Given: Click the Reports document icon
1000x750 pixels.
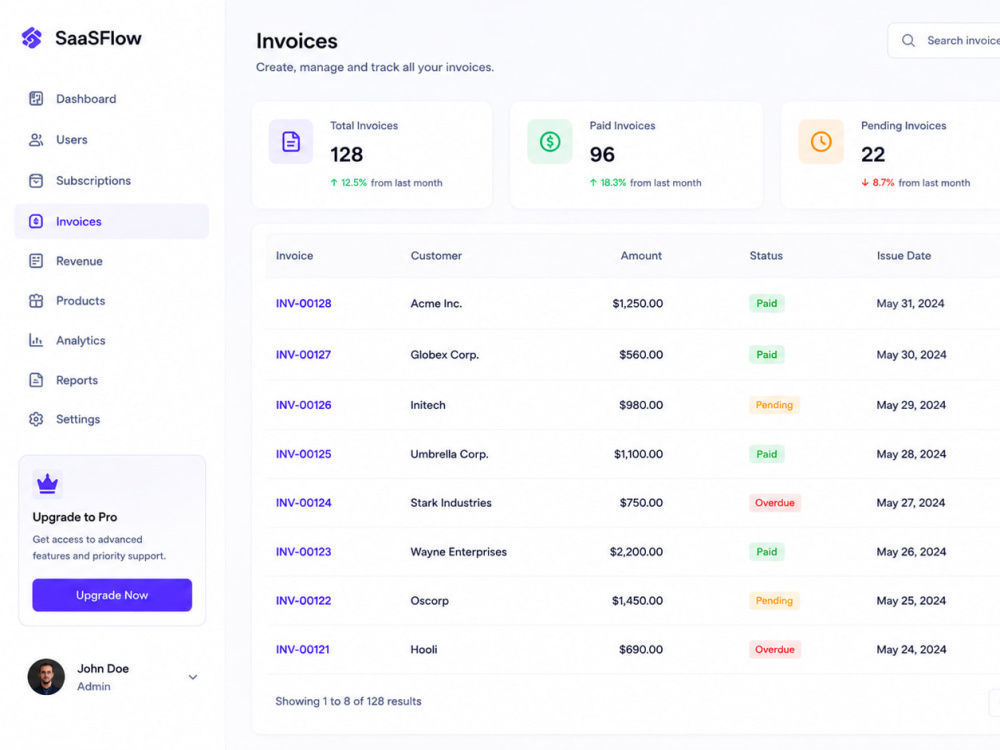Looking at the screenshot, I should 36,380.
